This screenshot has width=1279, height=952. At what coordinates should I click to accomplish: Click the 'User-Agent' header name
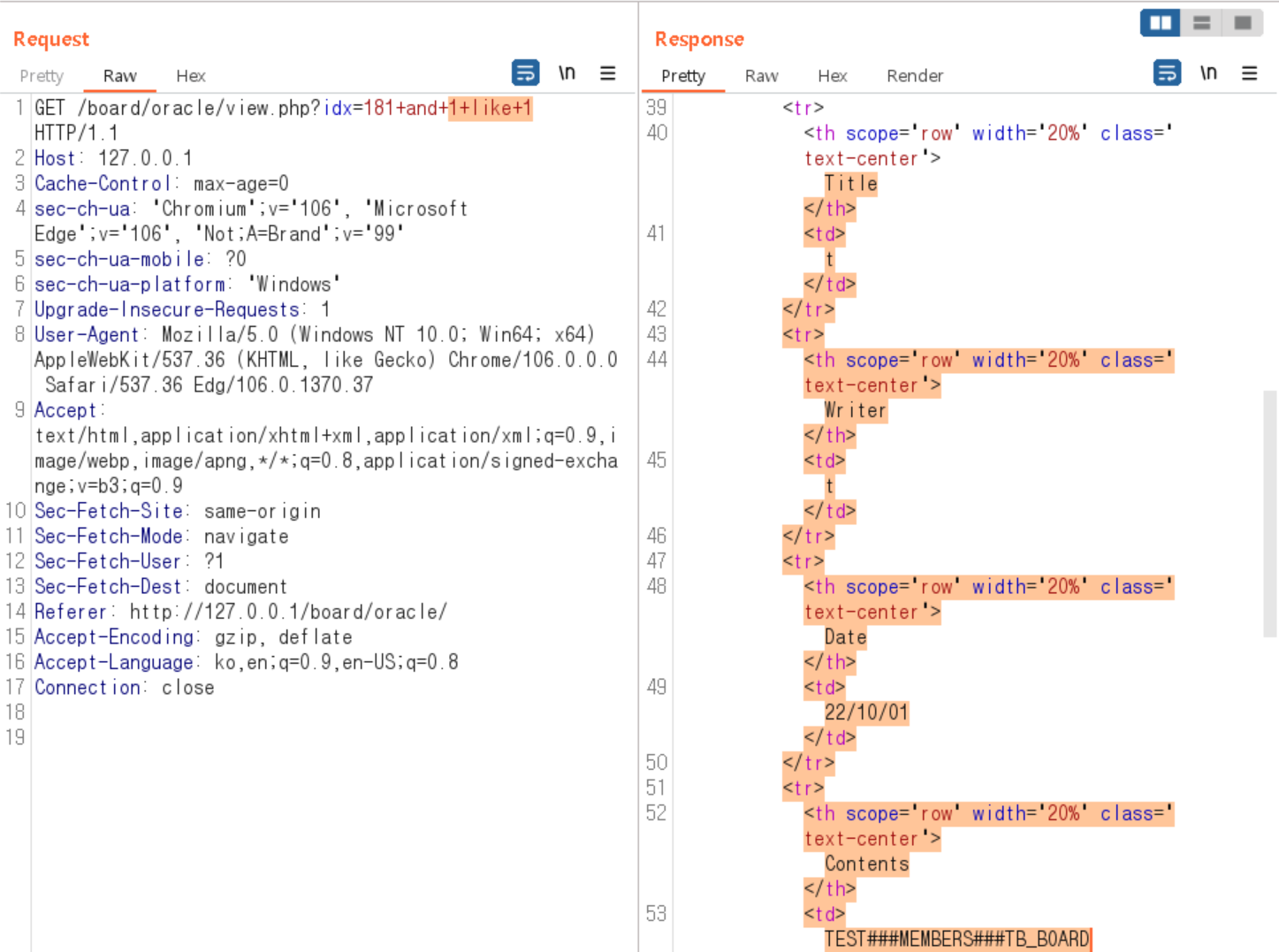click(x=87, y=335)
